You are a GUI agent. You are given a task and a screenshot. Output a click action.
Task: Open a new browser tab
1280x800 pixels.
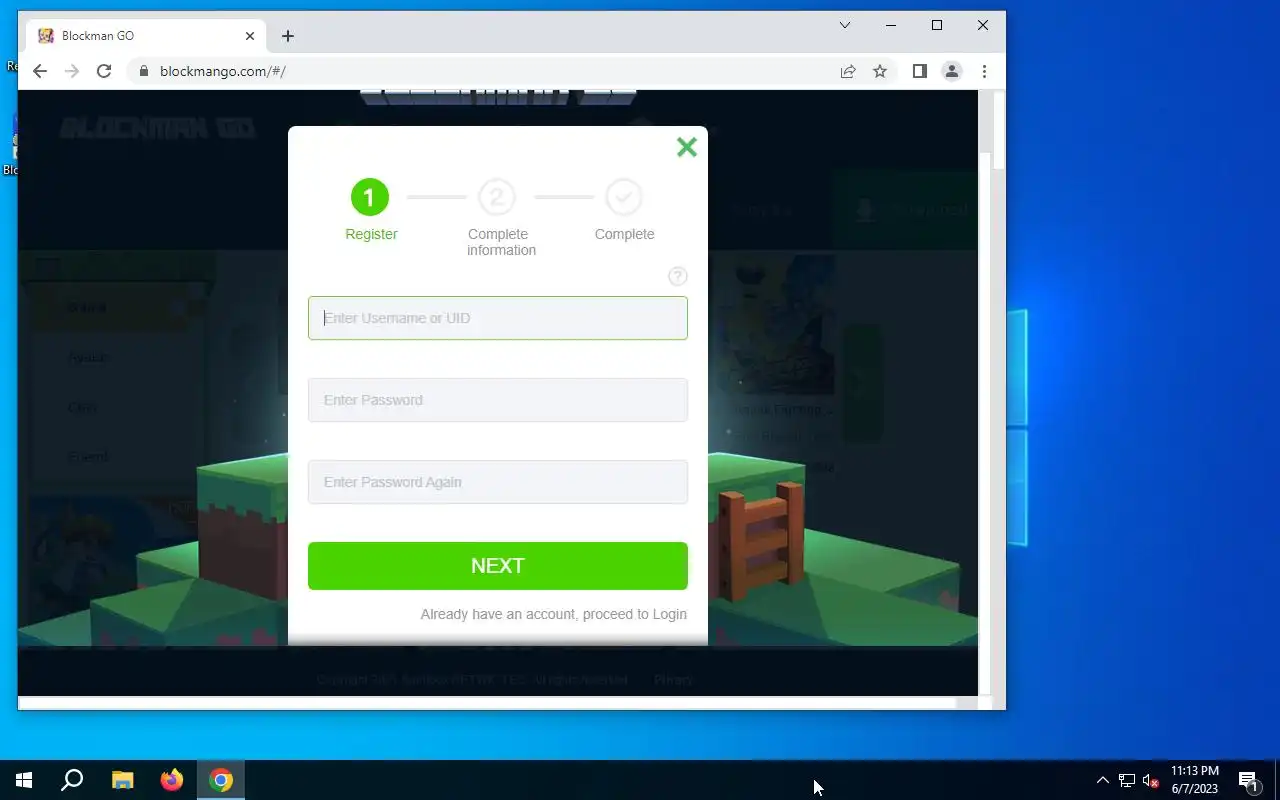[288, 36]
